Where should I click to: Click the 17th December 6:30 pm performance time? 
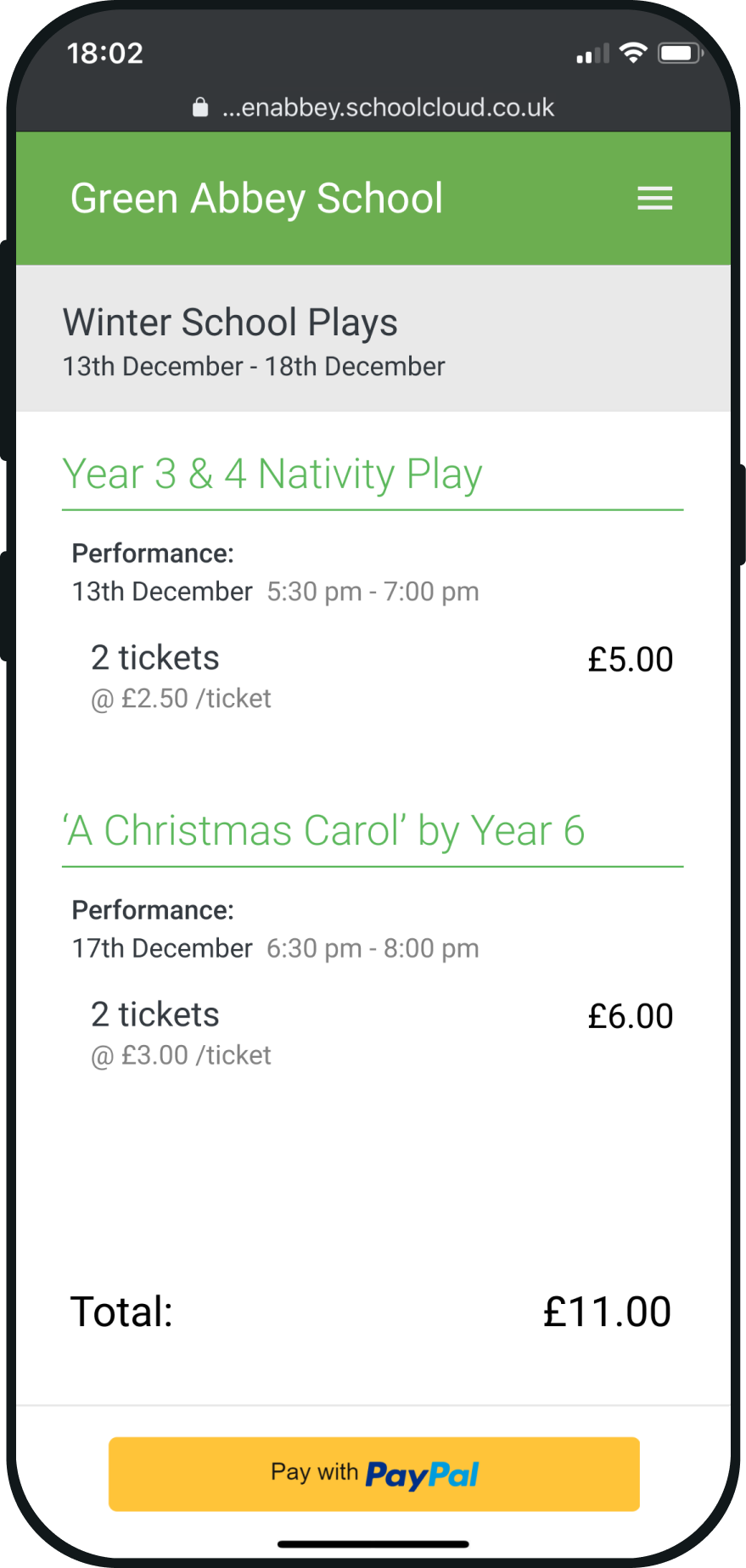[x=275, y=948]
